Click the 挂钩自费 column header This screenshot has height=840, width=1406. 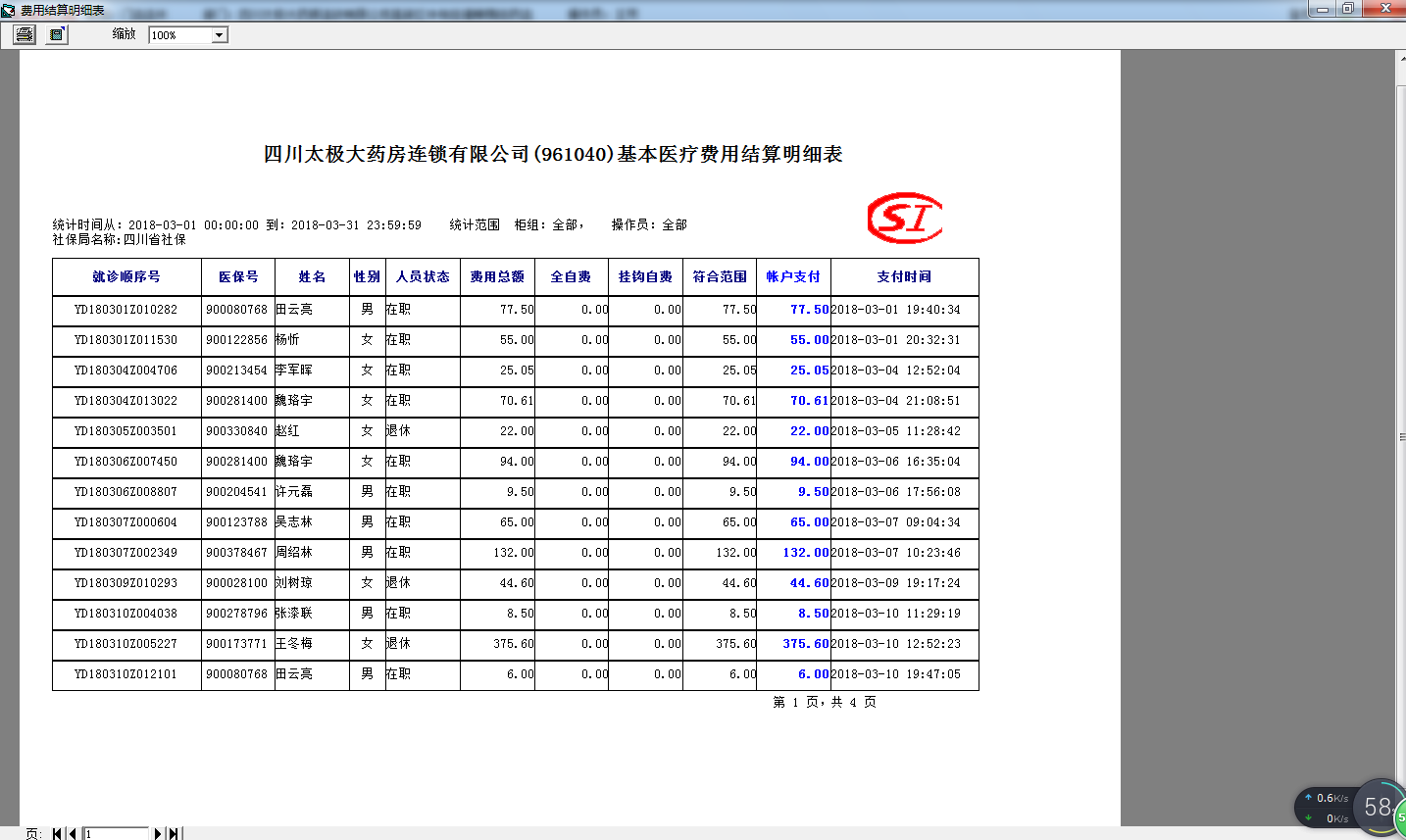click(x=645, y=277)
